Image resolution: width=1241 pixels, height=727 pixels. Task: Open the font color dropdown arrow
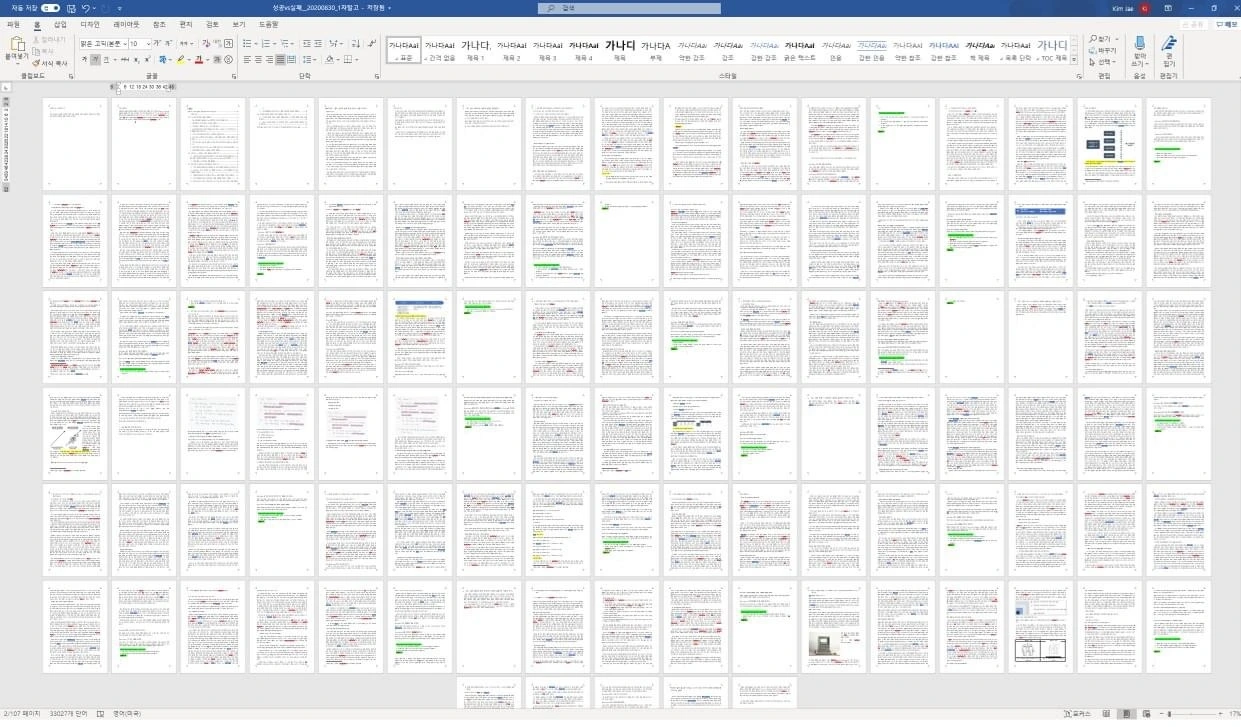[x=208, y=60]
